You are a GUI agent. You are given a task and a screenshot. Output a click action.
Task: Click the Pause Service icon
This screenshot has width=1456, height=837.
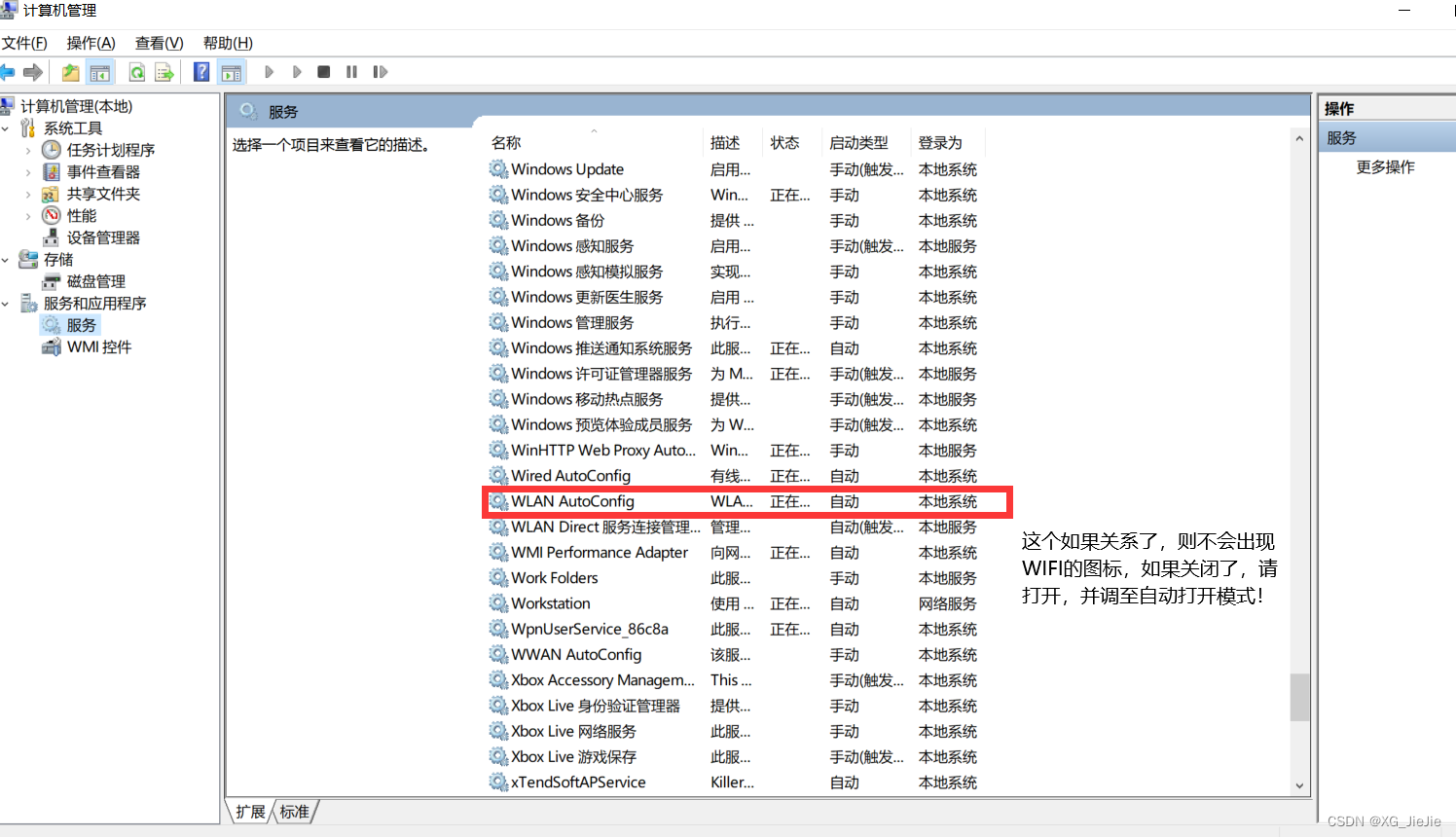[x=351, y=72]
